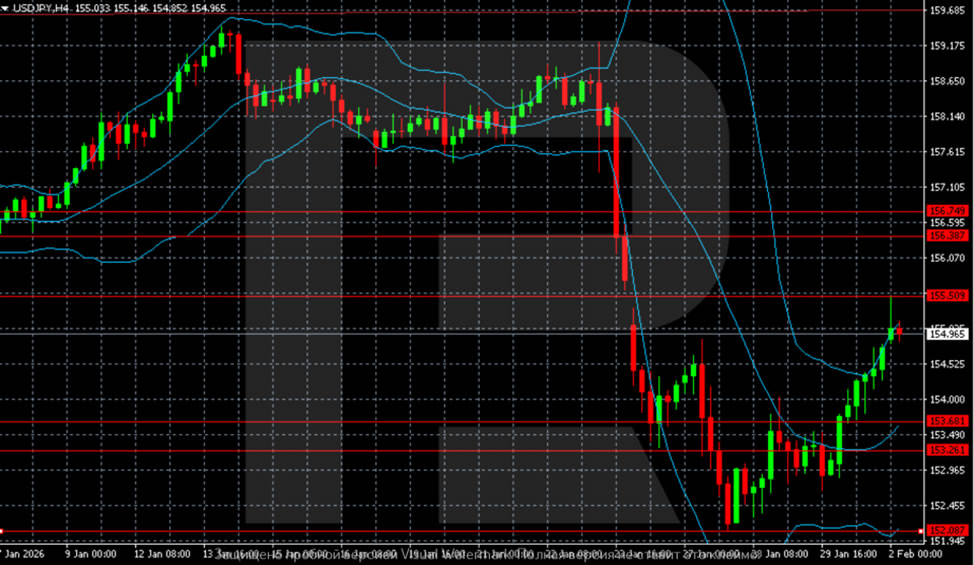
Task: Select right handle of the 152.087 horizontal line
Action: click(x=921, y=531)
